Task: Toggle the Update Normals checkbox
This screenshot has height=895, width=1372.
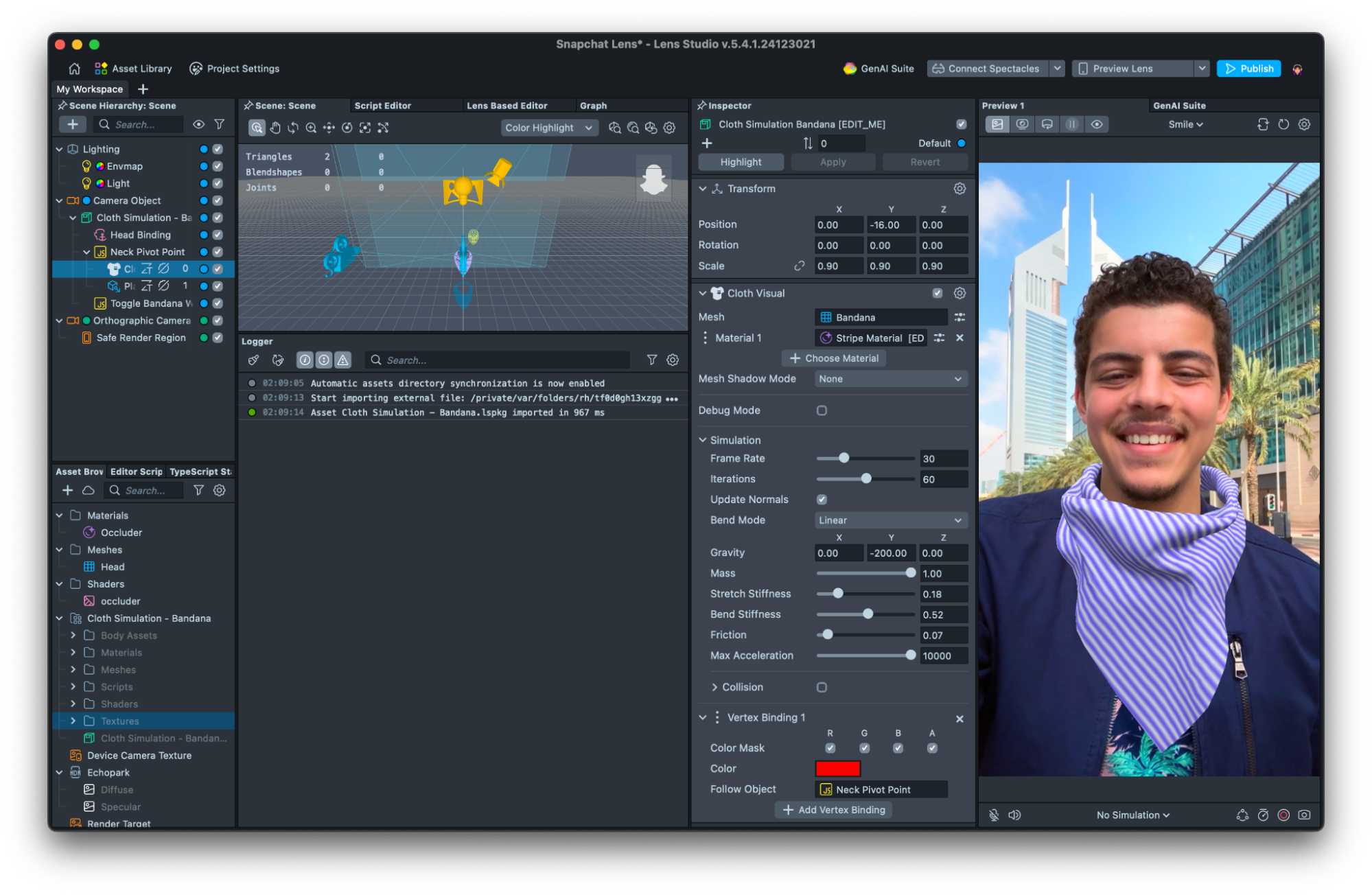Action: tap(822, 500)
